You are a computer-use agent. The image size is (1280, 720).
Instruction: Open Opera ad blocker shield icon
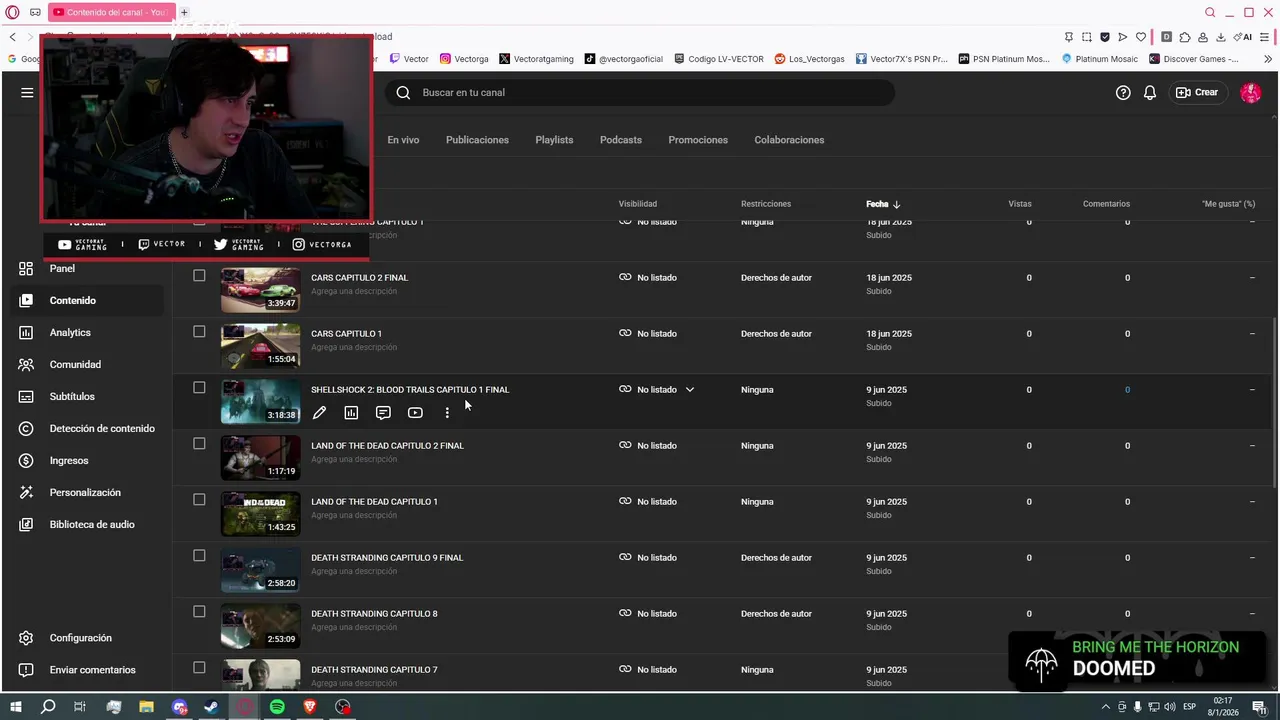[x=1105, y=37]
